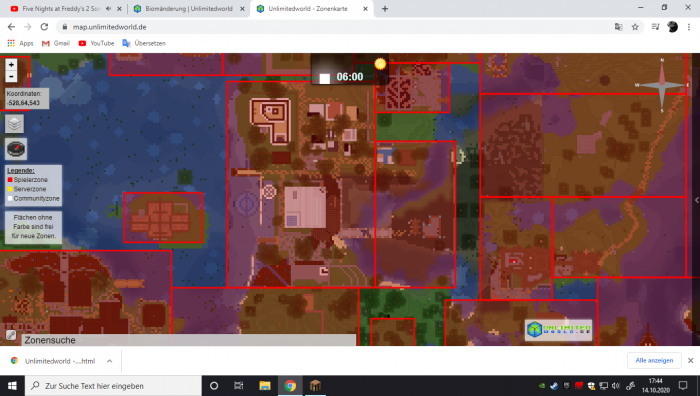Image resolution: width=700 pixels, height=396 pixels.
Task: Close the Zonenkarte tab
Action: coord(365,8)
